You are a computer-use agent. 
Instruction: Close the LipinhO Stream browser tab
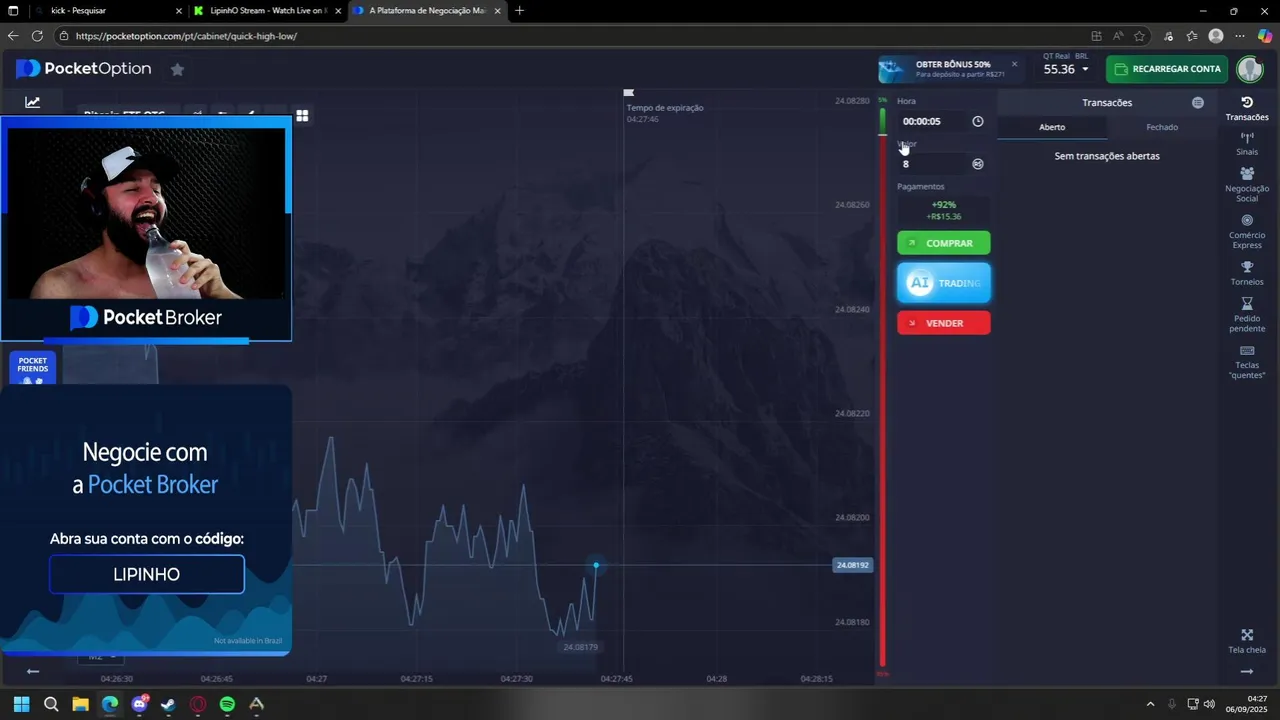pos(338,11)
